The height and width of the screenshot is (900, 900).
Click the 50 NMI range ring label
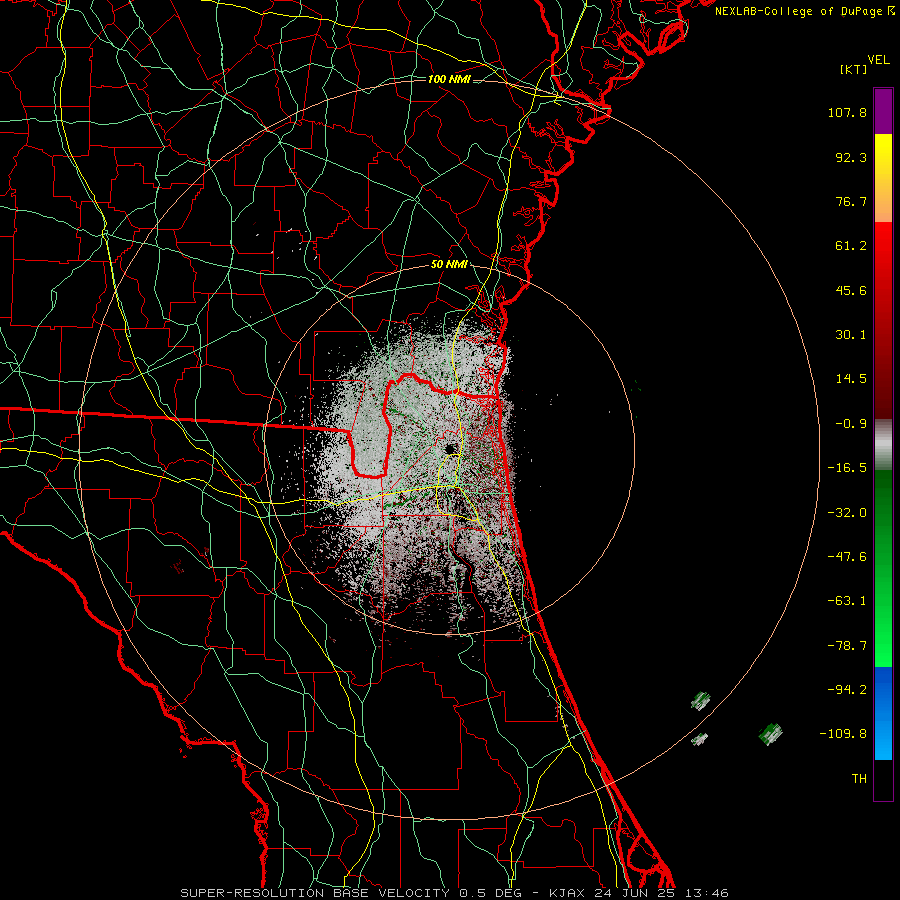pos(449,265)
